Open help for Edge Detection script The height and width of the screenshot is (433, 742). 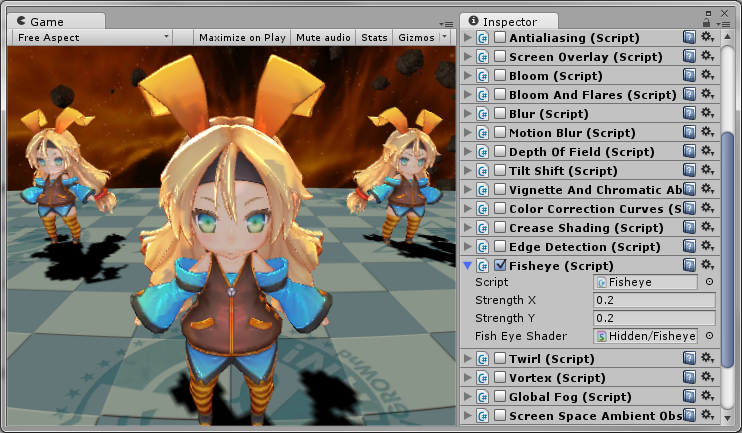coord(689,246)
